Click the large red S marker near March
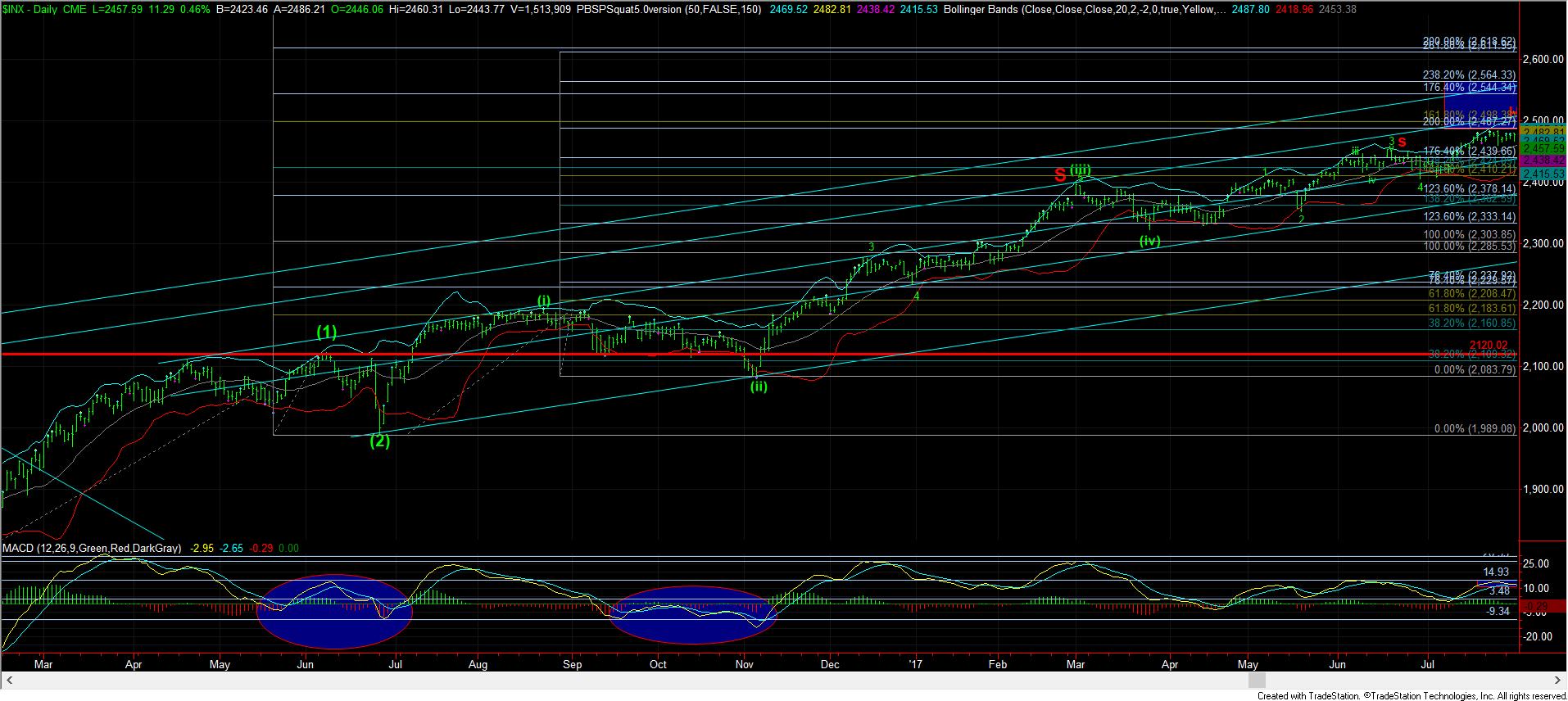Viewport: 1568px width, 701px height. point(1060,174)
